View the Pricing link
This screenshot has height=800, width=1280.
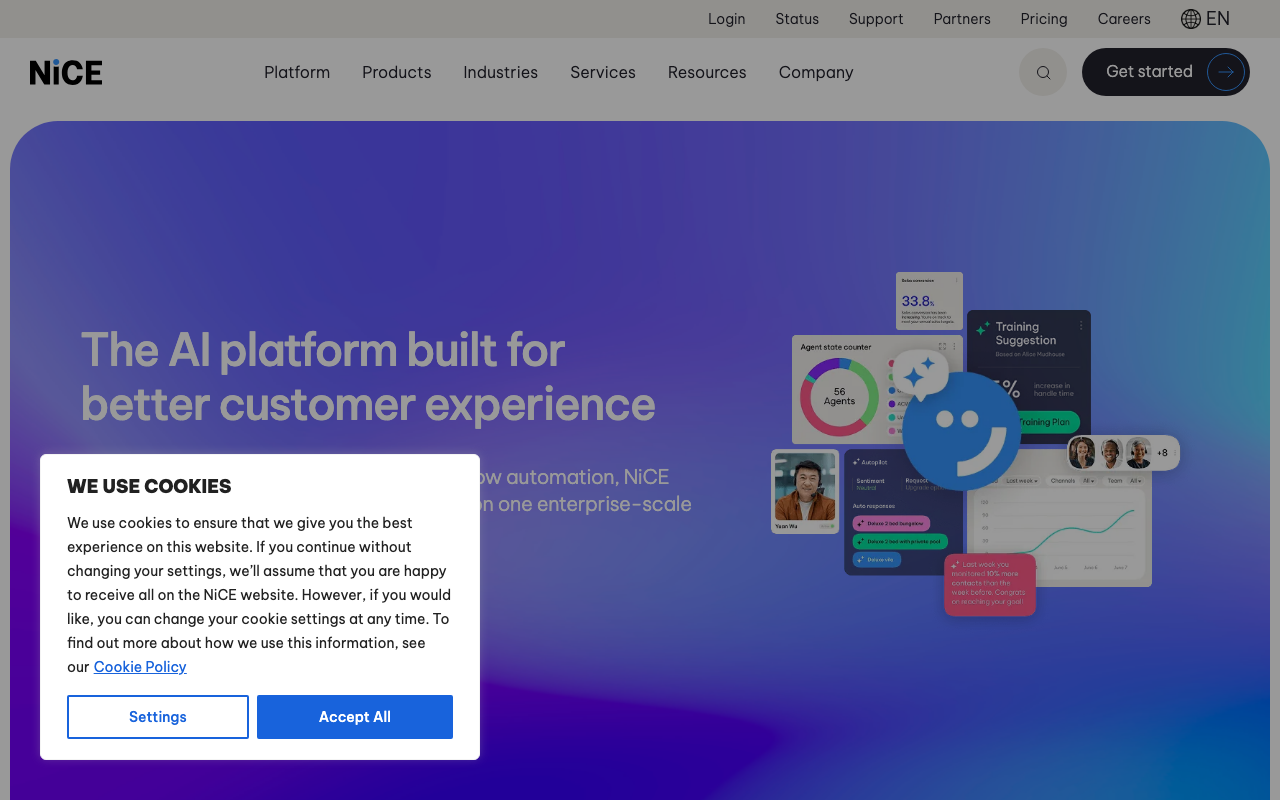pos(1044,19)
